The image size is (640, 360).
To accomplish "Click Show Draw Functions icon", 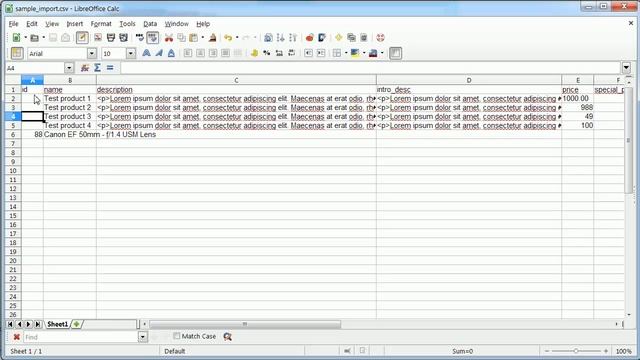I will click(x=322, y=38).
